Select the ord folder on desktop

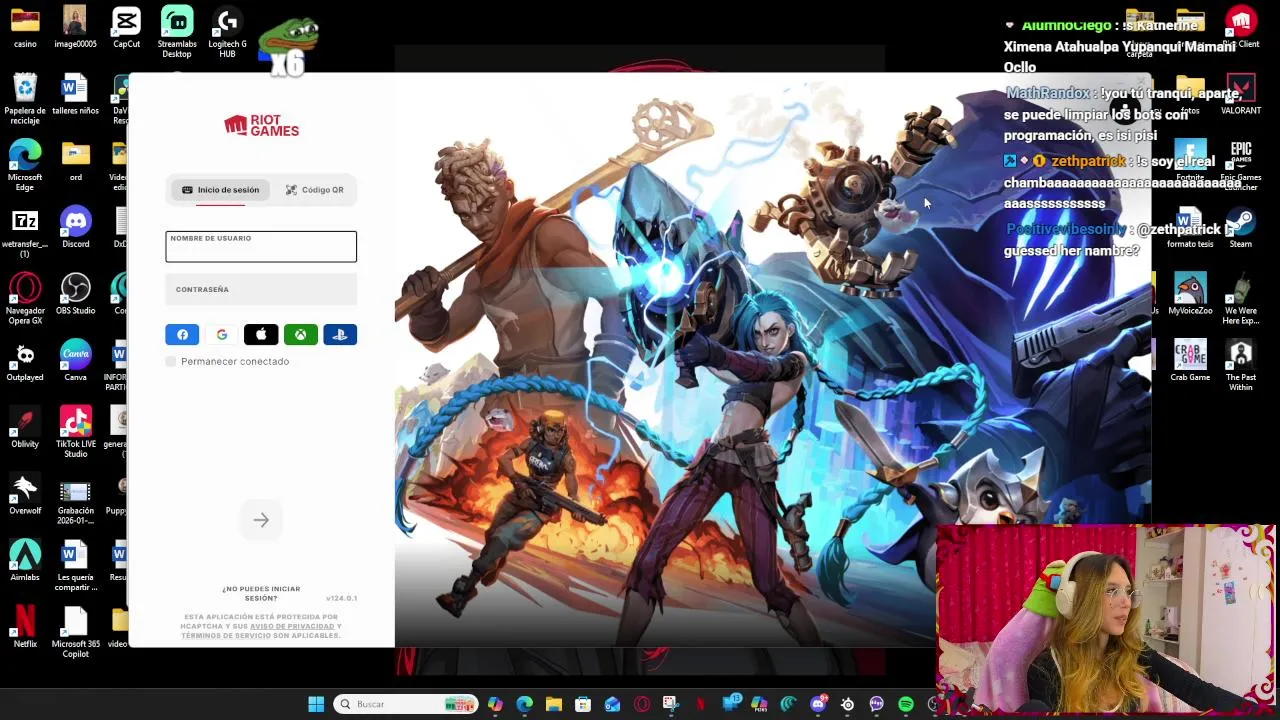76,160
